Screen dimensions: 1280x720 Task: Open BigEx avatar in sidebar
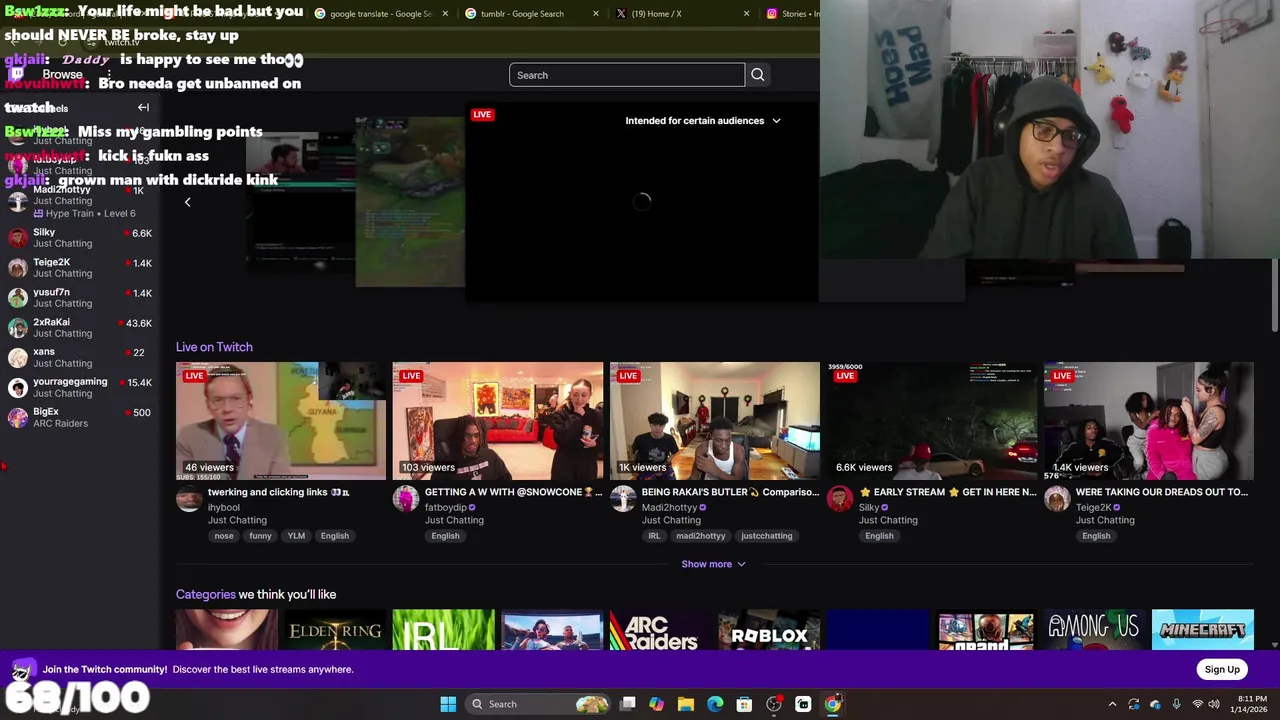[17, 418]
